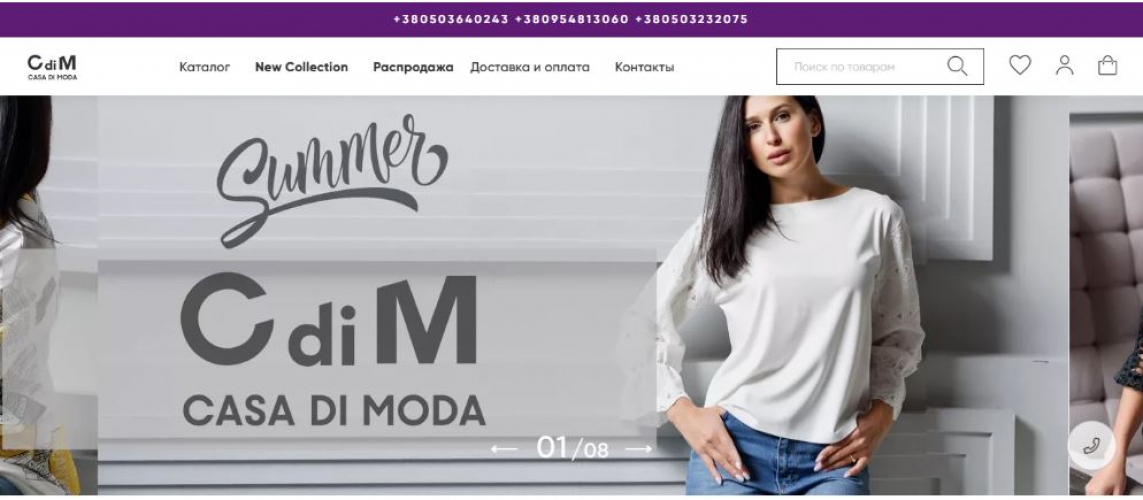This screenshot has width=1143, height=500.
Task: Call phone number +380503640243
Action: [450, 19]
